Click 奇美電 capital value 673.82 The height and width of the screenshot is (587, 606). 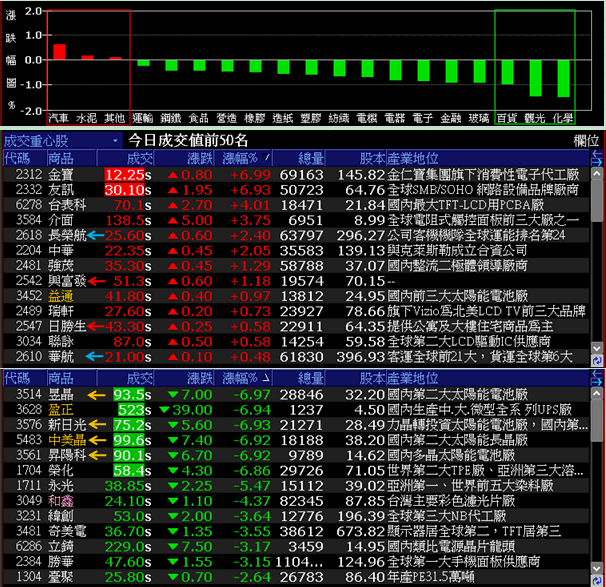(x=360, y=531)
